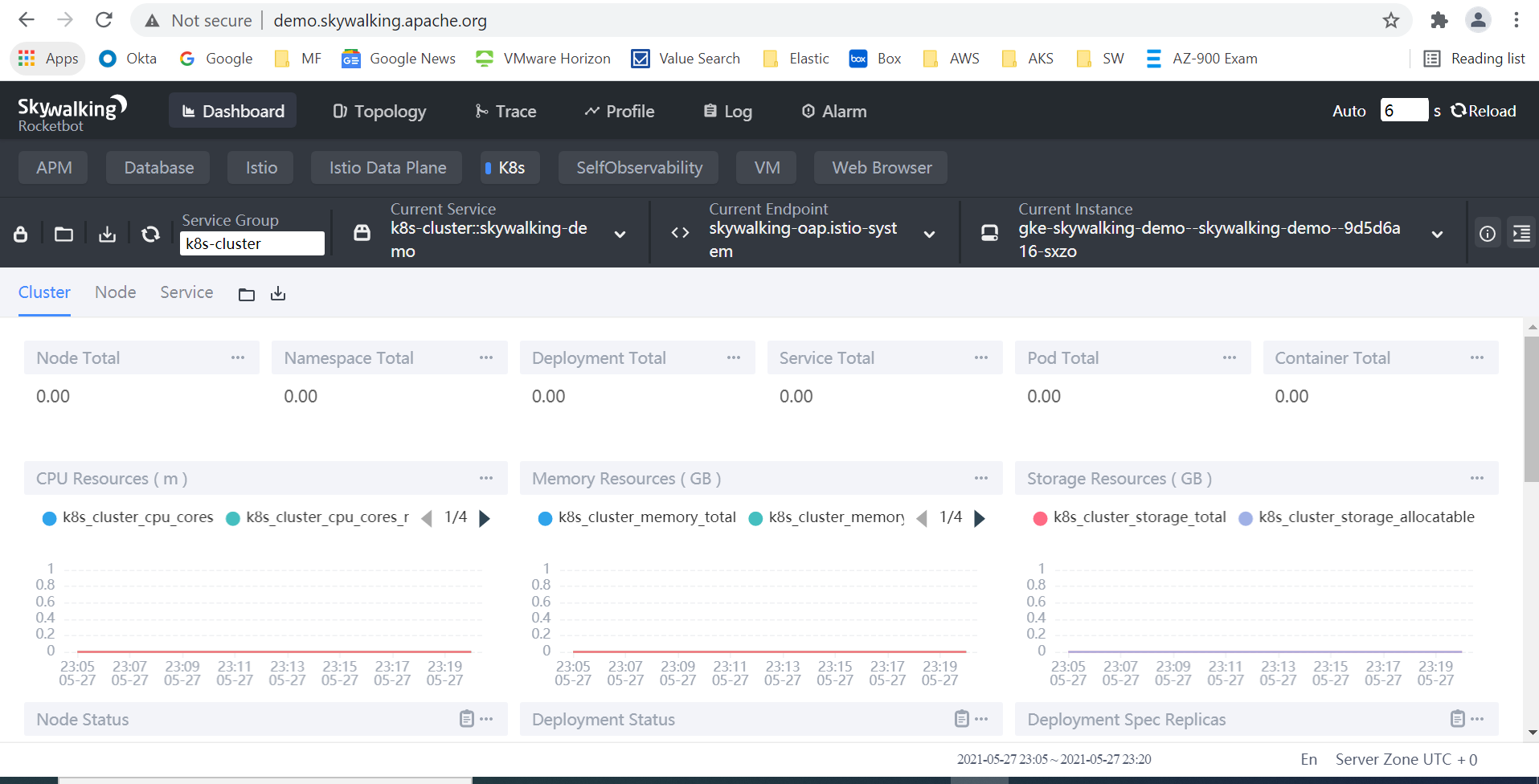Refresh the dashboard using the circular arrows icon
The height and width of the screenshot is (784, 1539).
150,234
